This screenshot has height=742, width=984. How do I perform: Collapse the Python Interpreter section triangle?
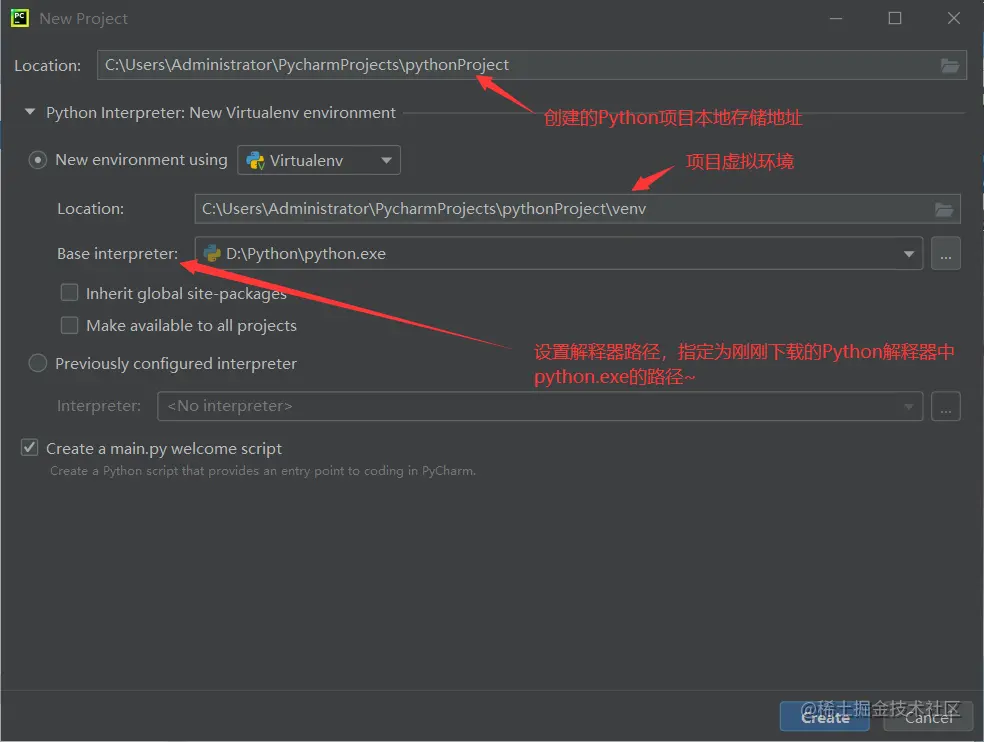click(29, 112)
